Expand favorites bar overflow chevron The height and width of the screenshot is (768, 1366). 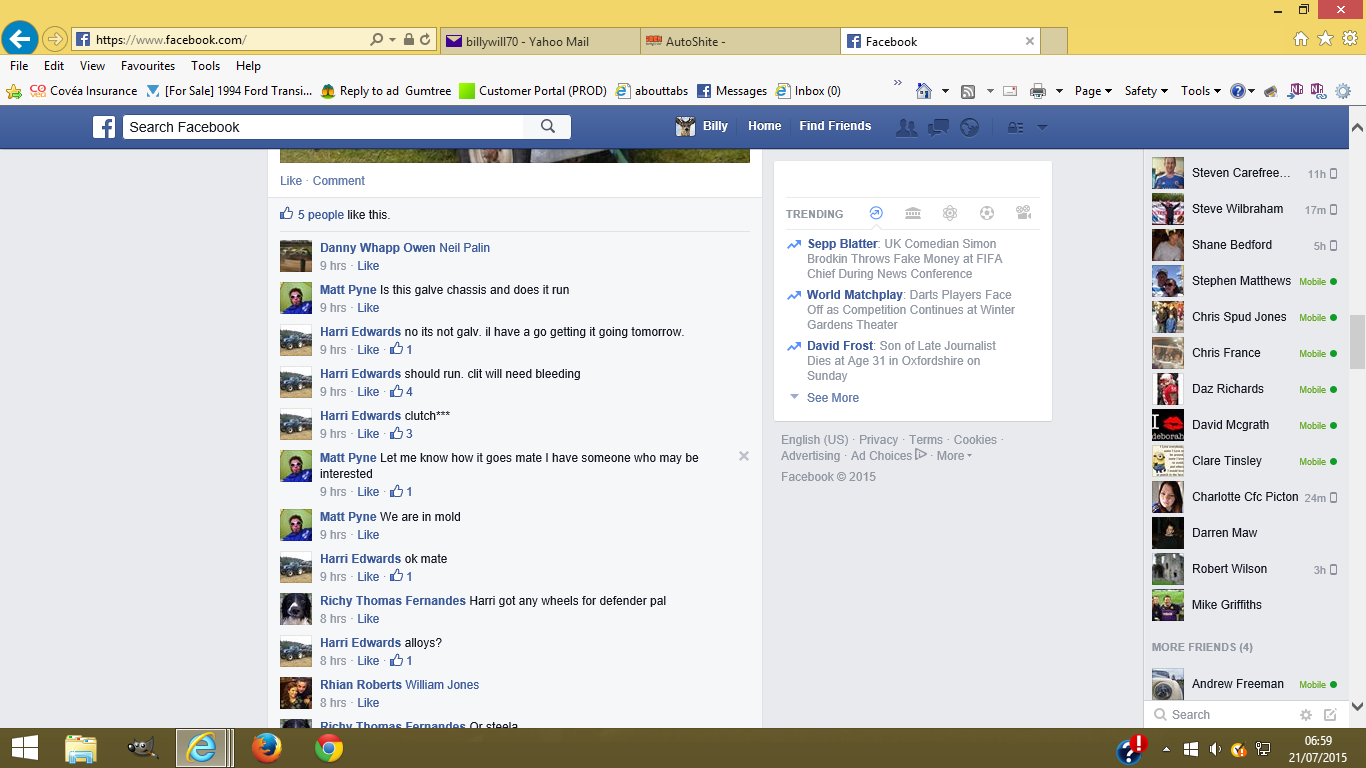pos(897,82)
